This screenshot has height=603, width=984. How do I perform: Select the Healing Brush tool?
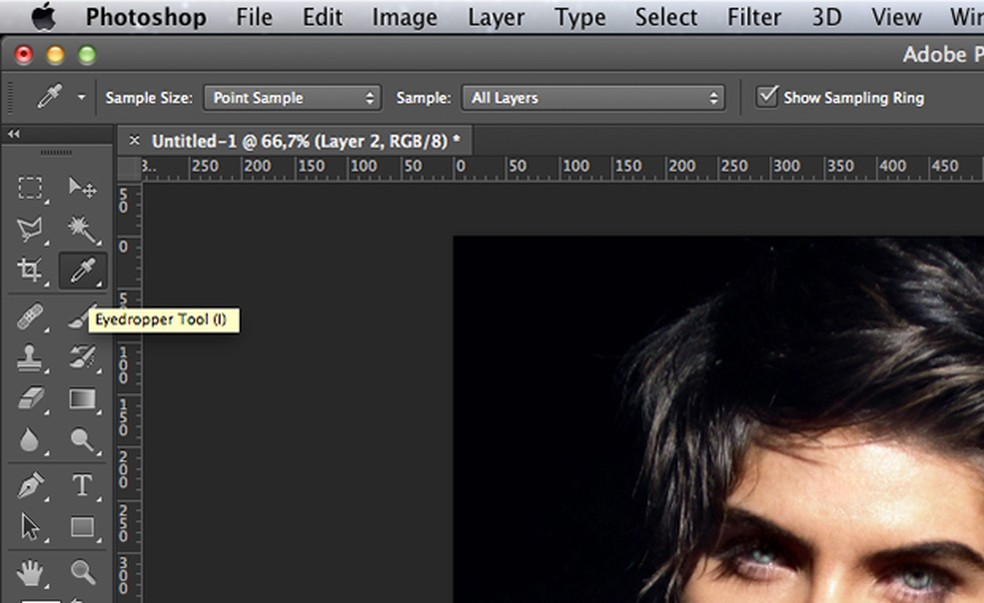(x=29, y=317)
